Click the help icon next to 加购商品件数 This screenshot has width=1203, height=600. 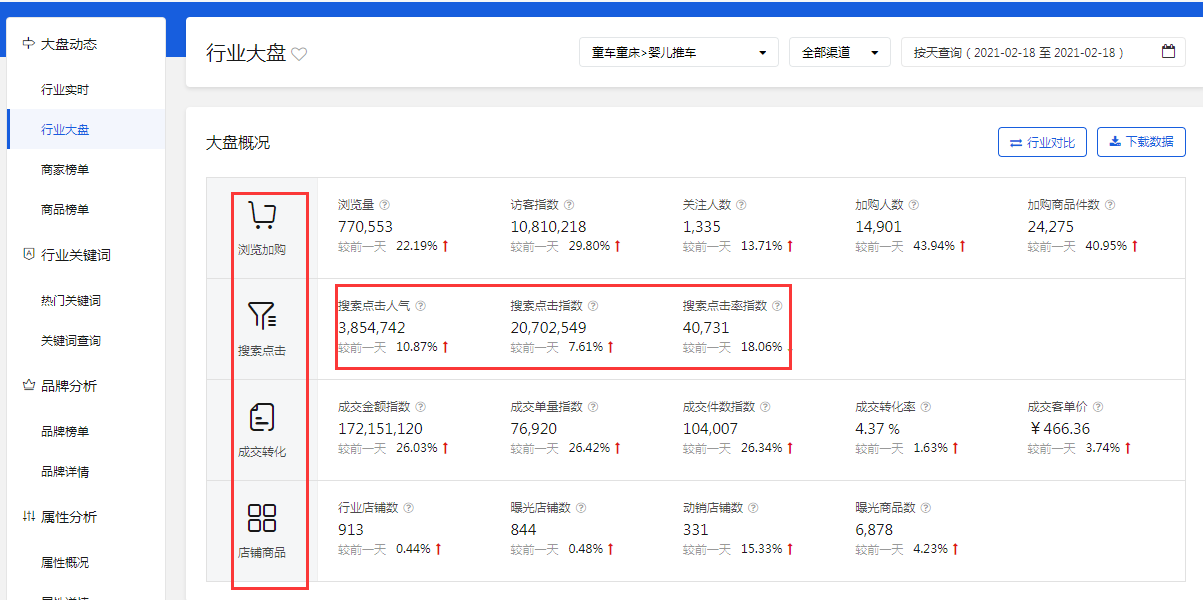(x=1111, y=205)
